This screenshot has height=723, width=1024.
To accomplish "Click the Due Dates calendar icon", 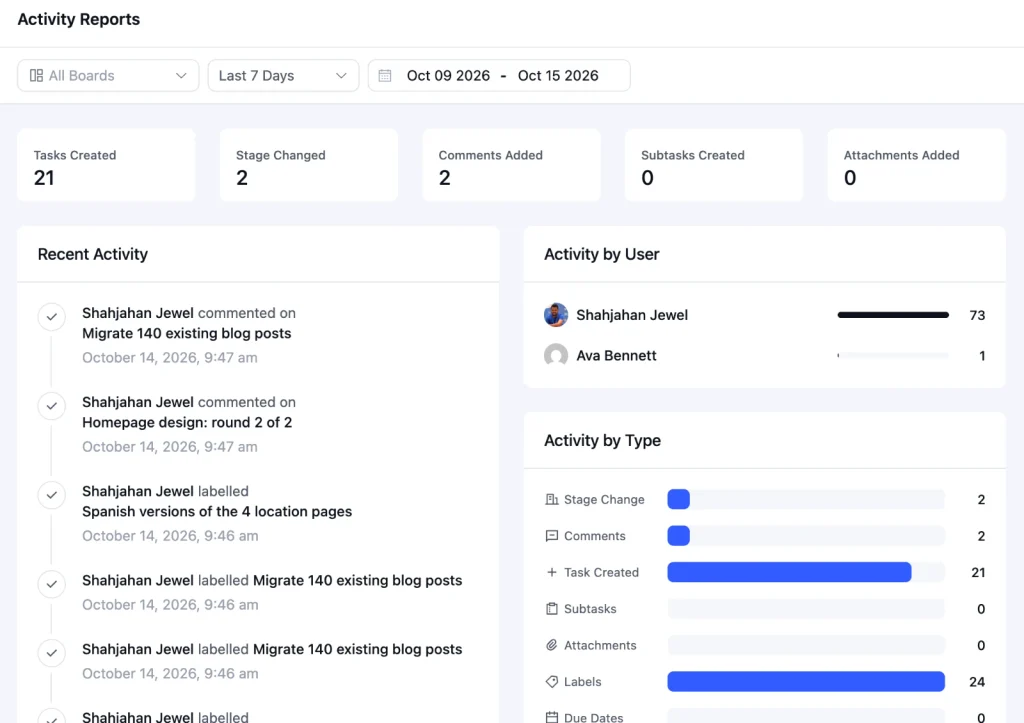I will pyautogui.click(x=552, y=717).
